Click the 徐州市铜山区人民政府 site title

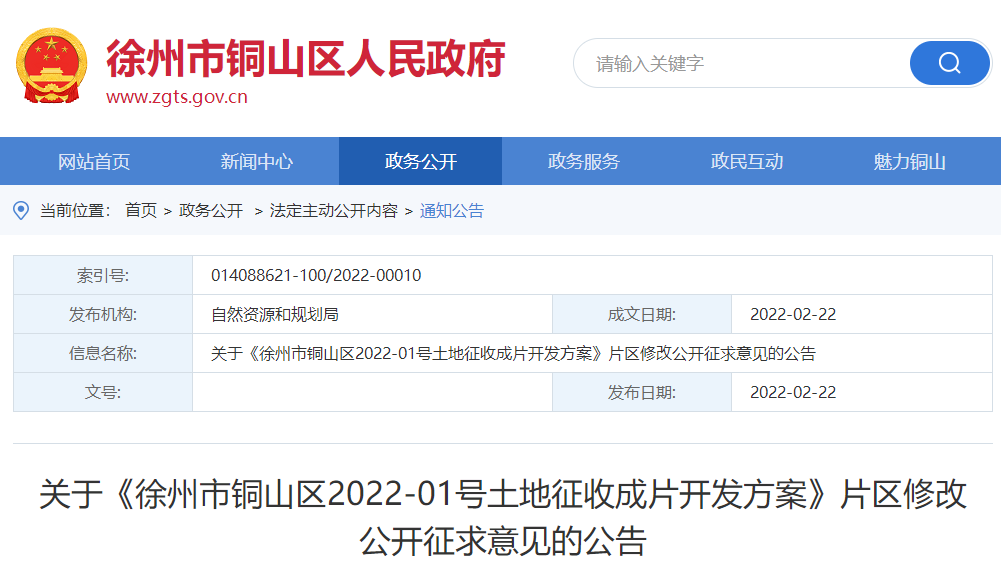[306, 59]
